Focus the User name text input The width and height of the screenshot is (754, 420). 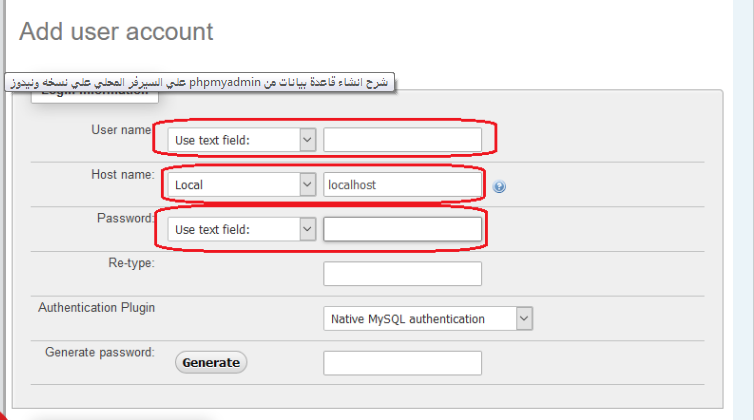[x=402, y=140]
